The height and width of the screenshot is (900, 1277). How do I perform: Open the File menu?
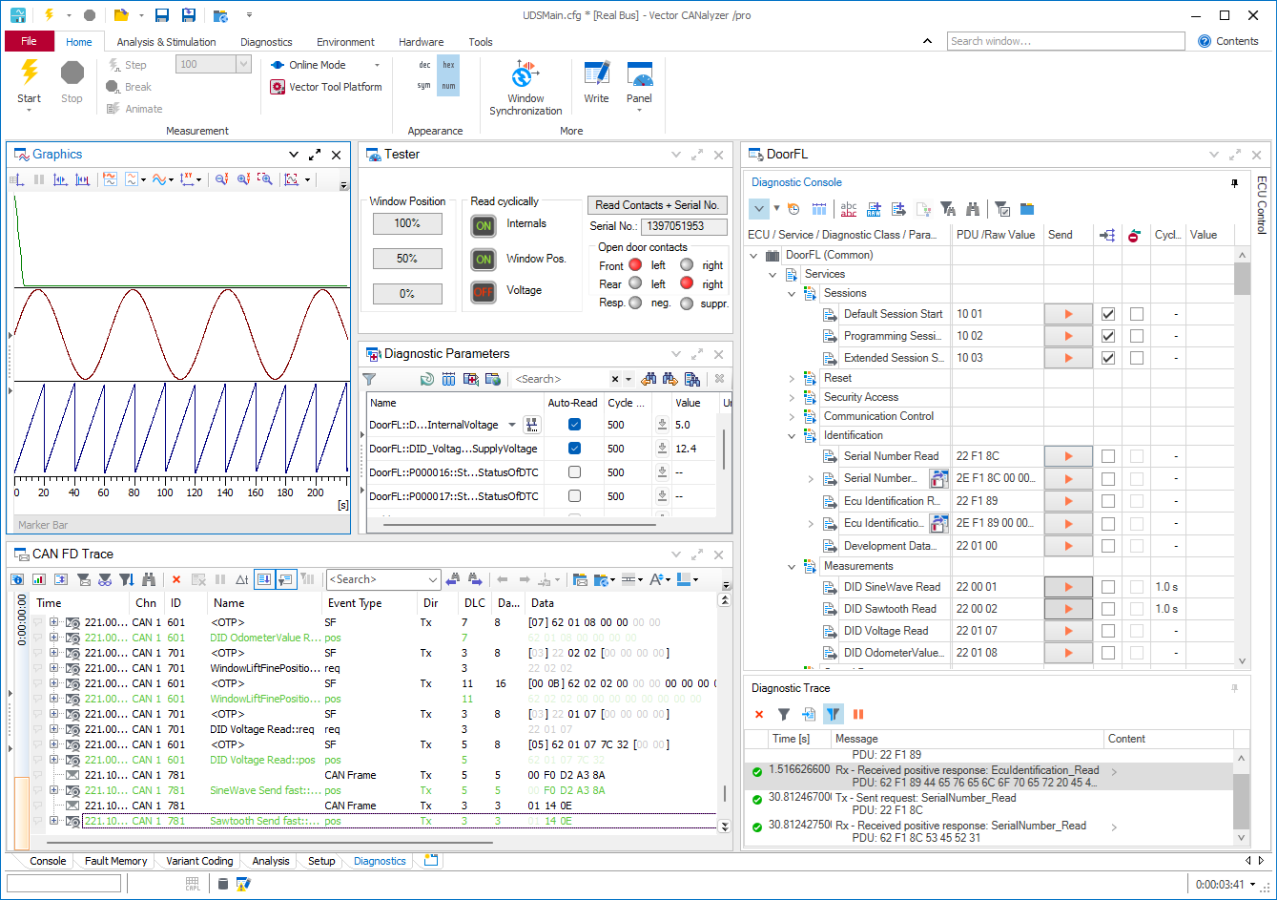pyautogui.click(x=29, y=41)
